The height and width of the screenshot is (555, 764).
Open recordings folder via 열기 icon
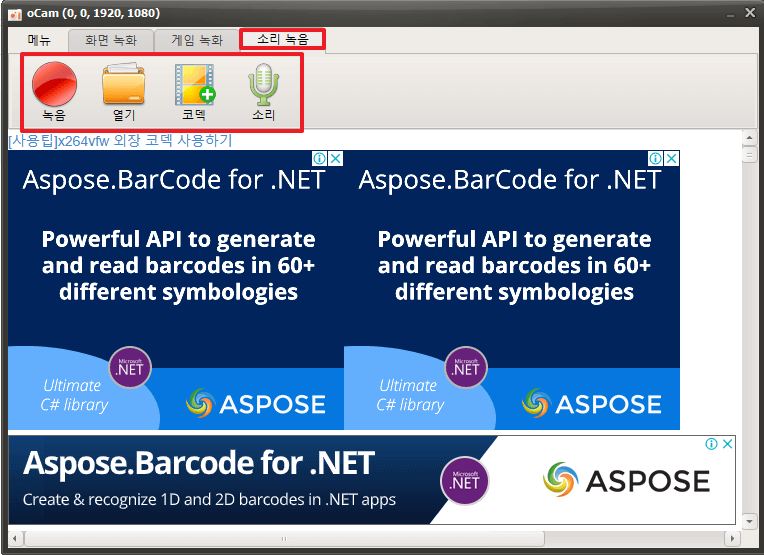pyautogui.click(x=124, y=91)
